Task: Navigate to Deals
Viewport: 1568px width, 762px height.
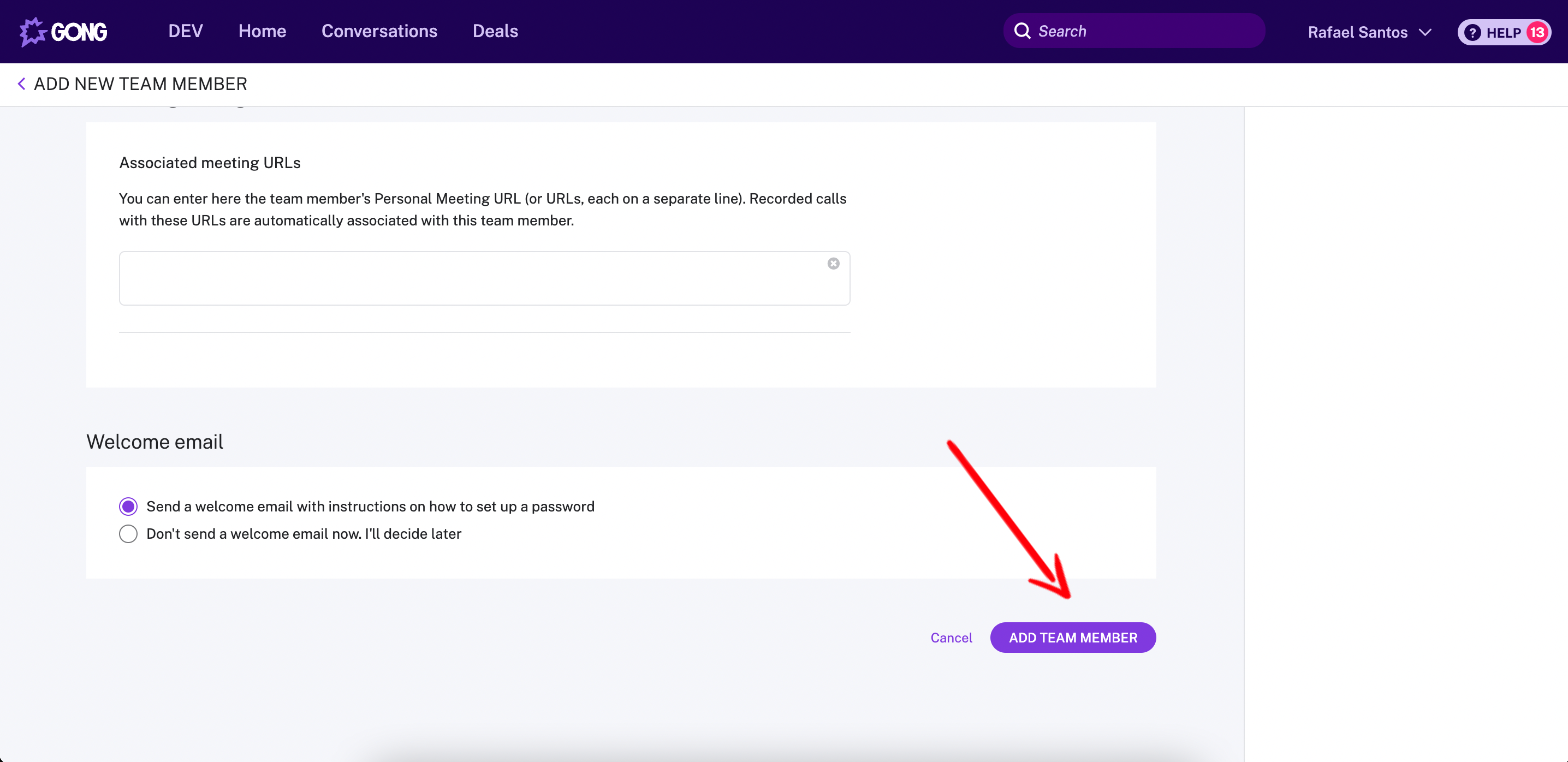Action: tap(495, 31)
